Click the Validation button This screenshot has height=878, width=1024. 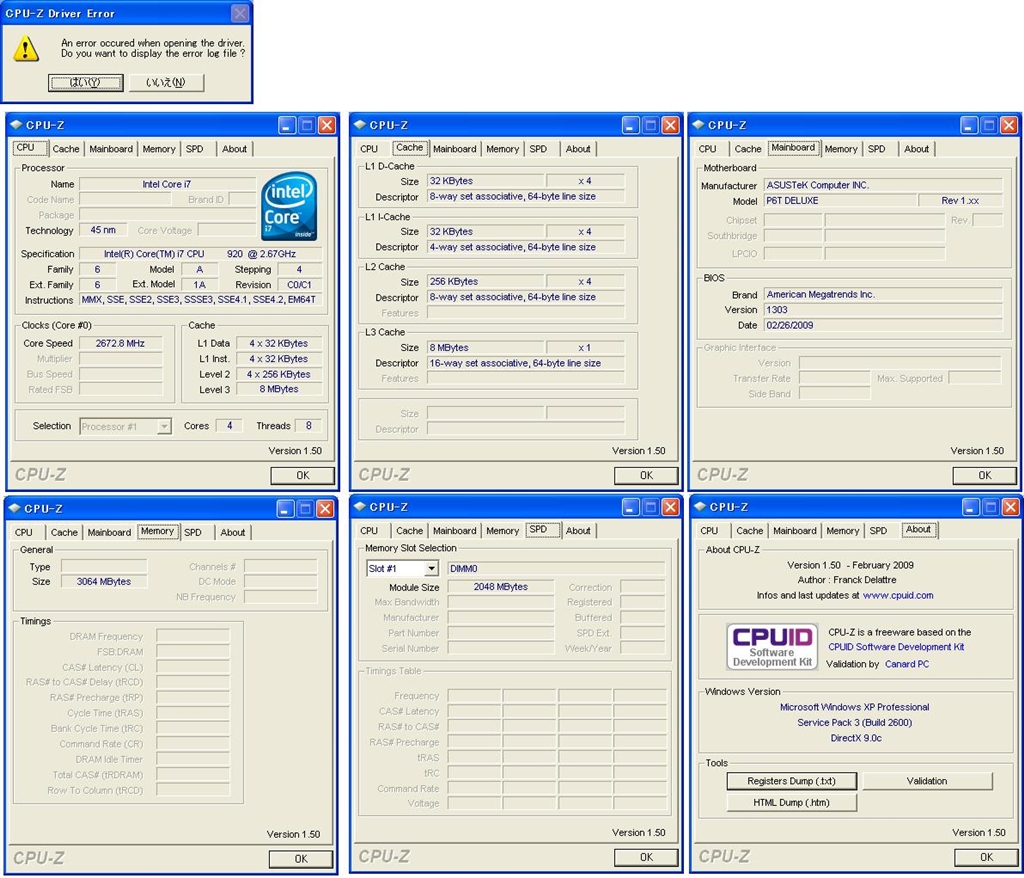(927, 781)
